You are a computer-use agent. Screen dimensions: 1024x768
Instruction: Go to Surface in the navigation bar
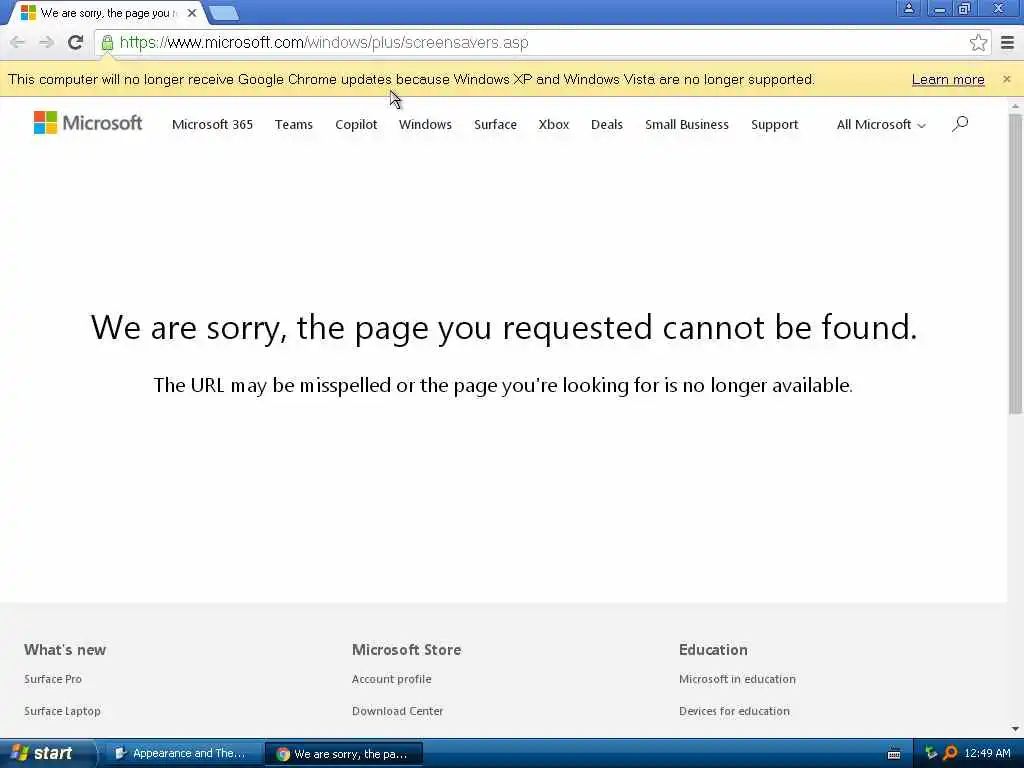(495, 124)
